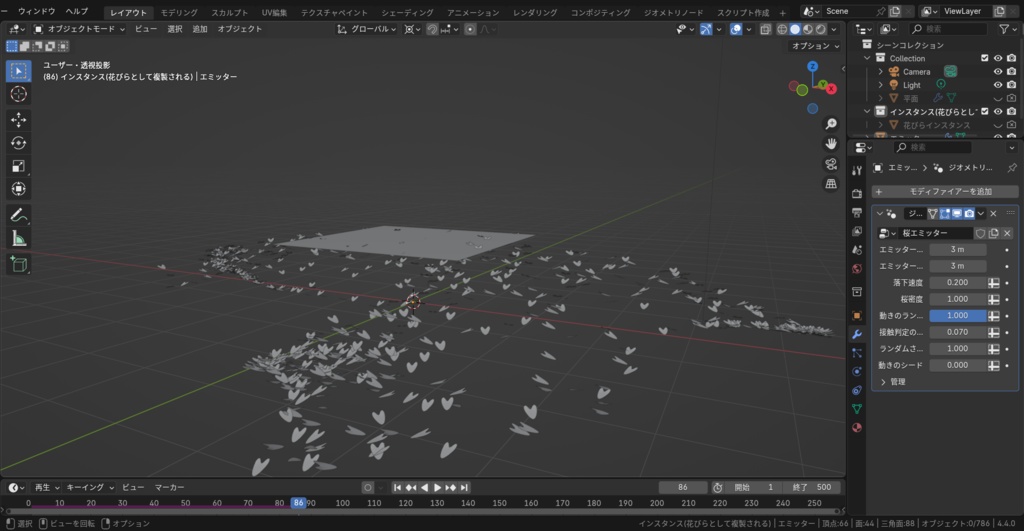
Task: Adjust the 桜密度 value field 1.000
Action: coord(957,298)
